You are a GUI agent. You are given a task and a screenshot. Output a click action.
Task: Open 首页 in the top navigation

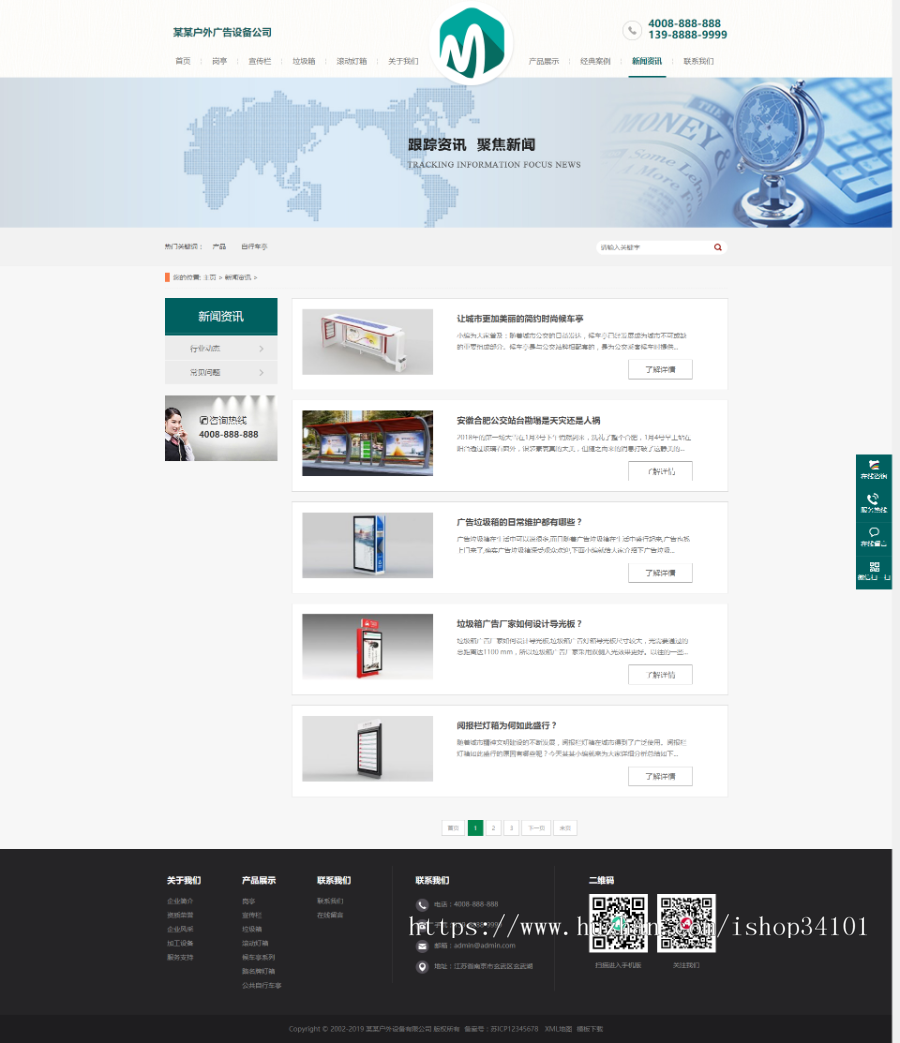tap(183, 61)
